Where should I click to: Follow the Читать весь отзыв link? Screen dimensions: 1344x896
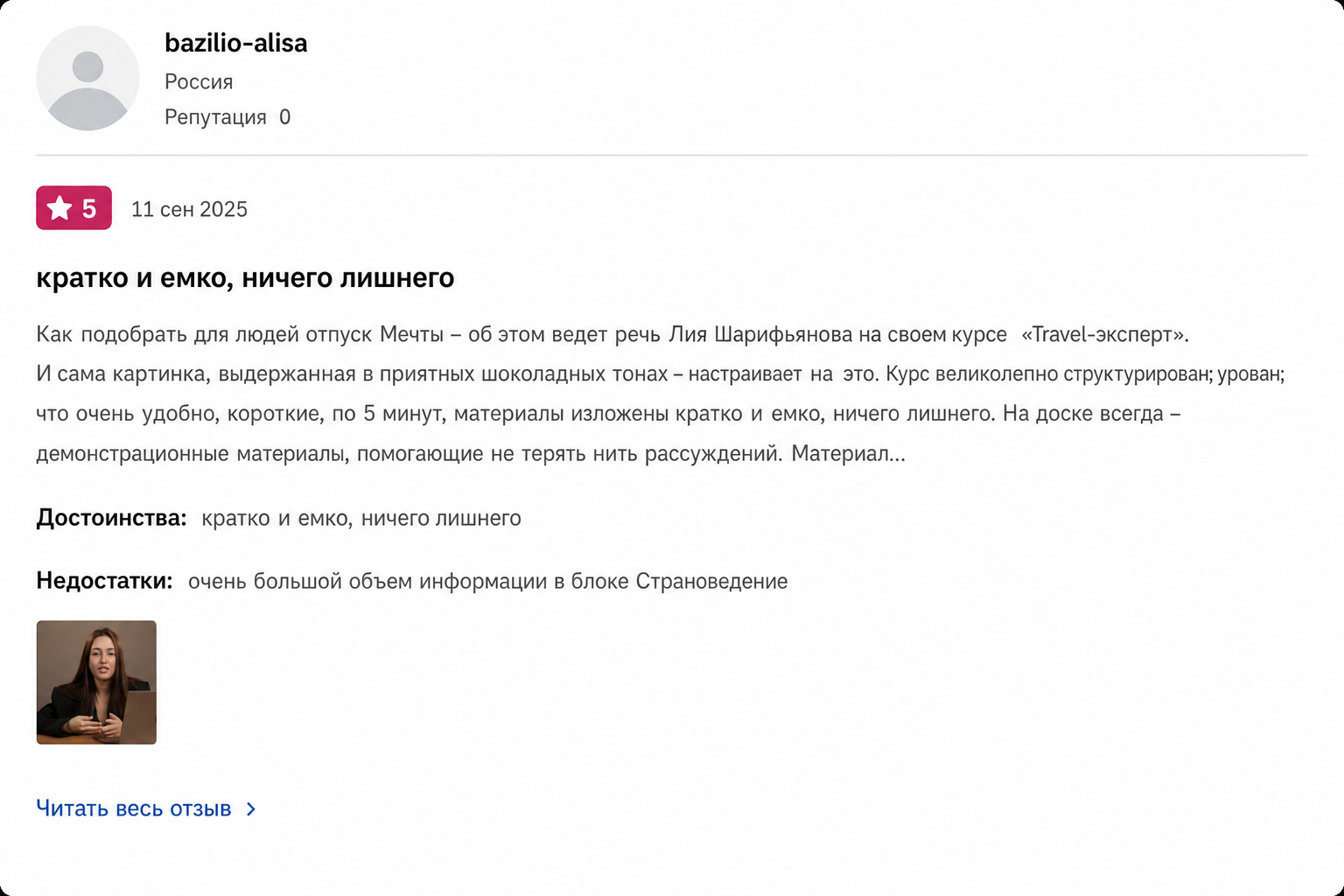pos(134,808)
